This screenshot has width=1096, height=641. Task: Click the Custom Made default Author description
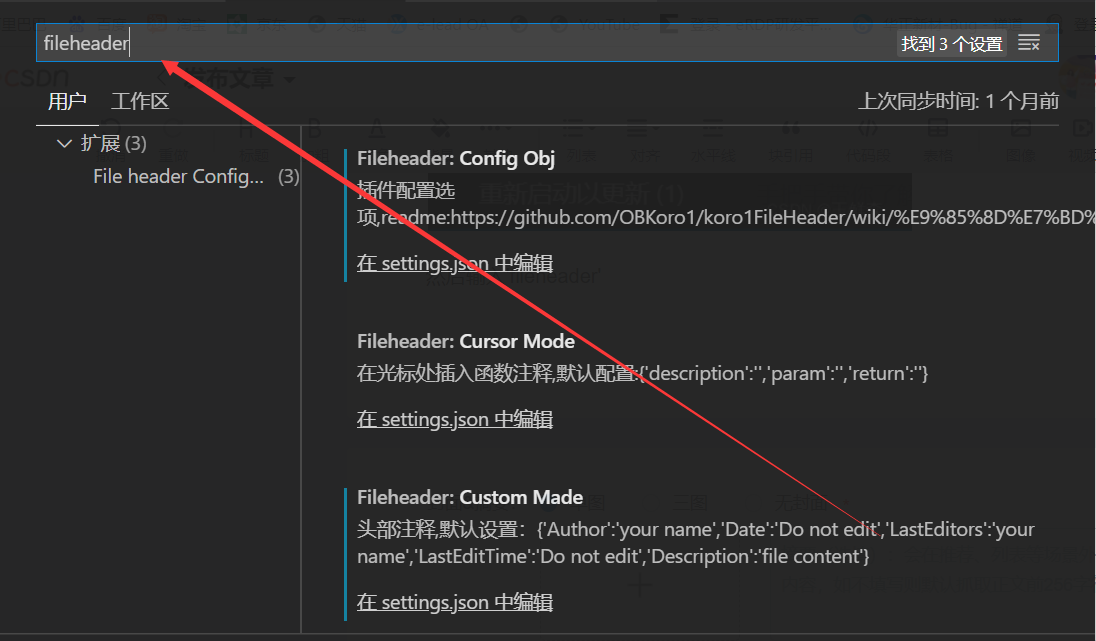click(695, 542)
